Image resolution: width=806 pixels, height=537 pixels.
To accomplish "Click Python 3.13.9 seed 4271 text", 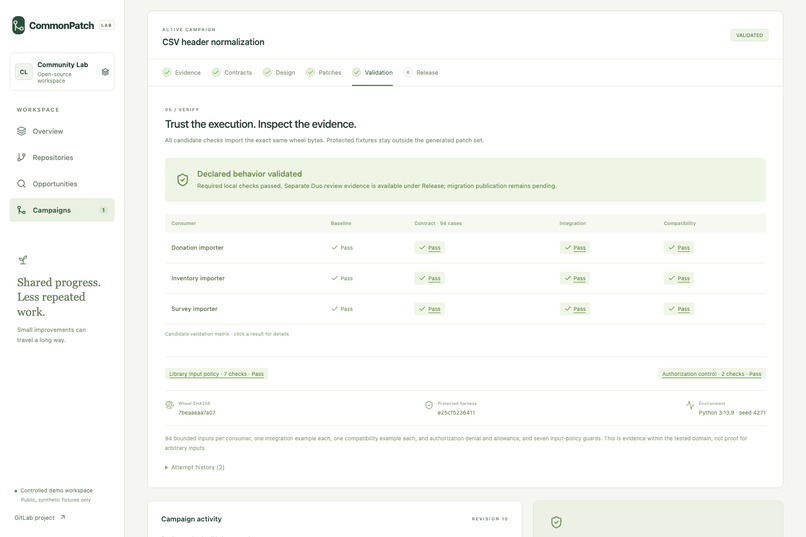I will tap(732, 413).
